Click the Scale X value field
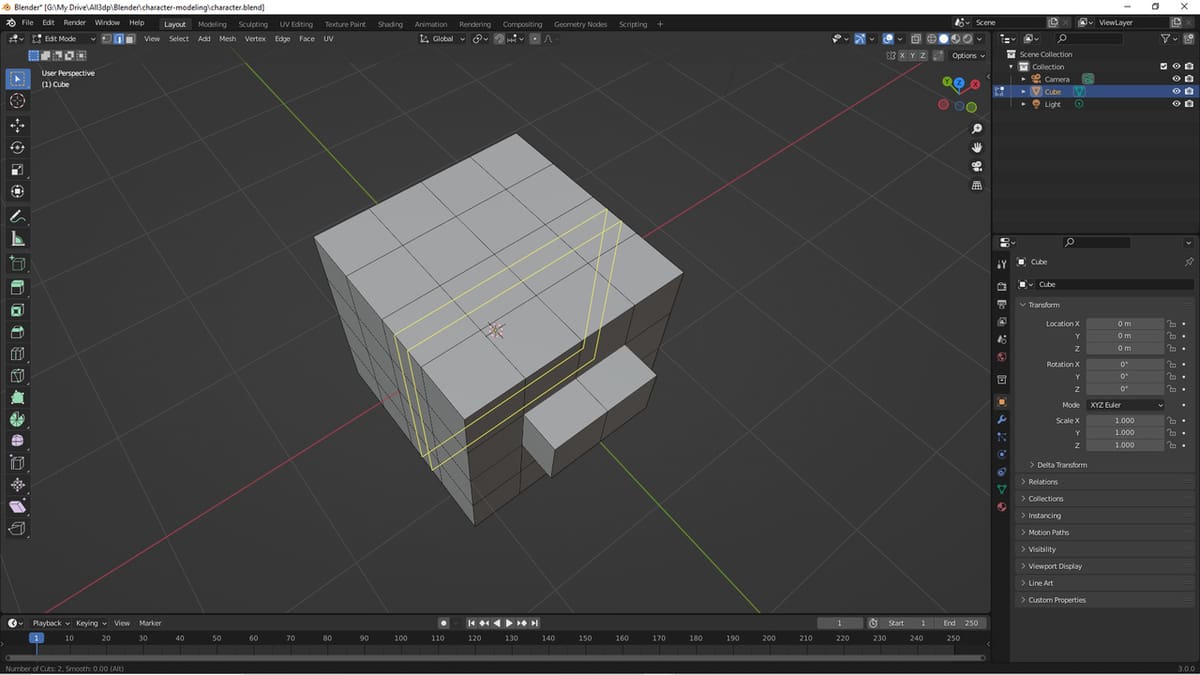Image resolution: width=1200 pixels, height=675 pixels. (1125, 421)
